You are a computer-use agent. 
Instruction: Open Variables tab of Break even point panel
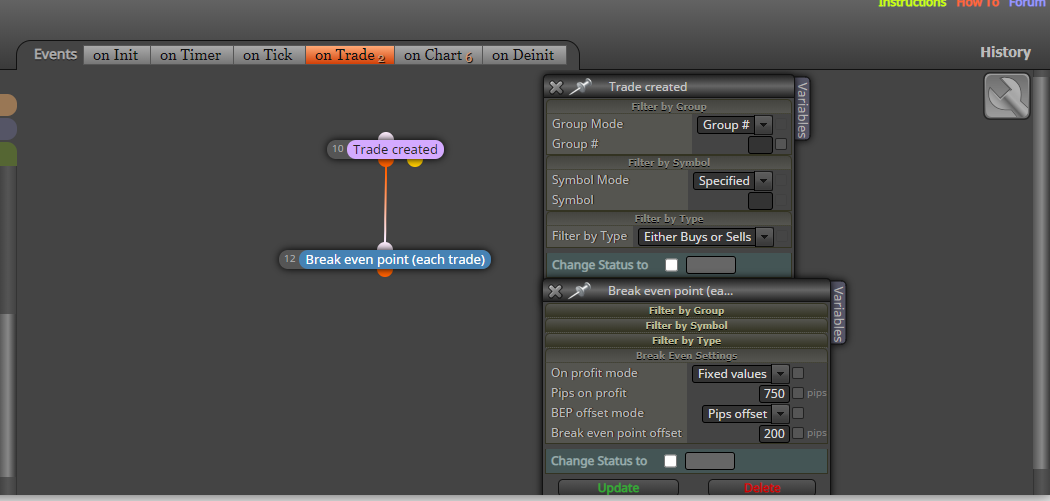click(x=838, y=313)
